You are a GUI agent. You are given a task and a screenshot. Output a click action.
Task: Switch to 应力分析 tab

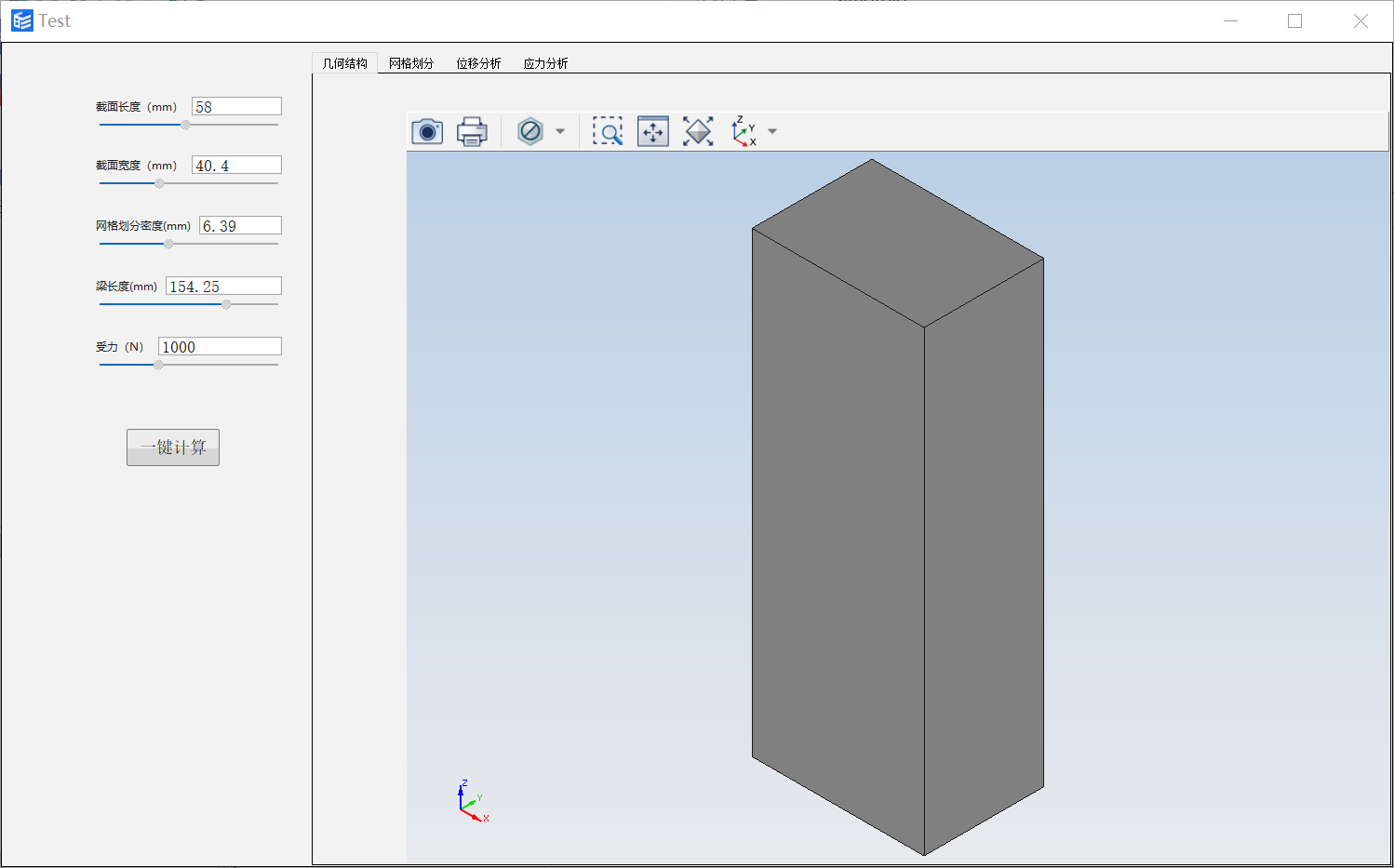[x=545, y=63]
